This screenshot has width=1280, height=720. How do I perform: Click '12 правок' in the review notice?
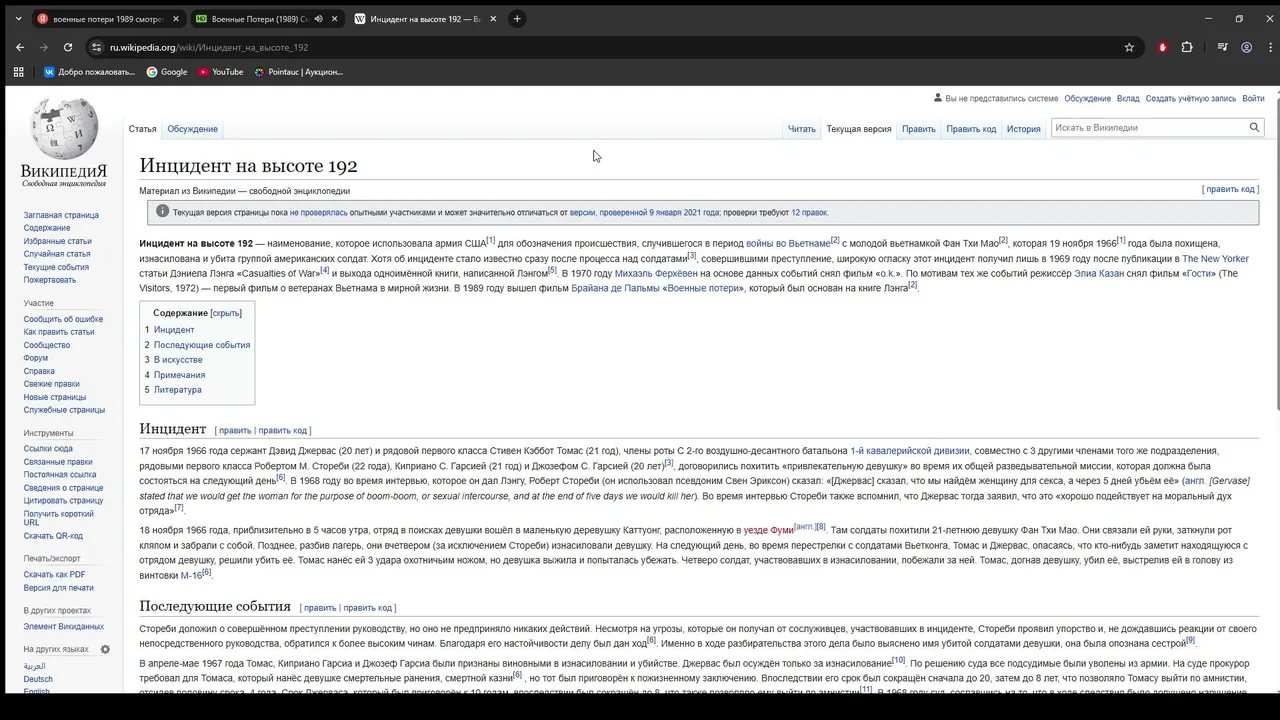click(x=809, y=213)
